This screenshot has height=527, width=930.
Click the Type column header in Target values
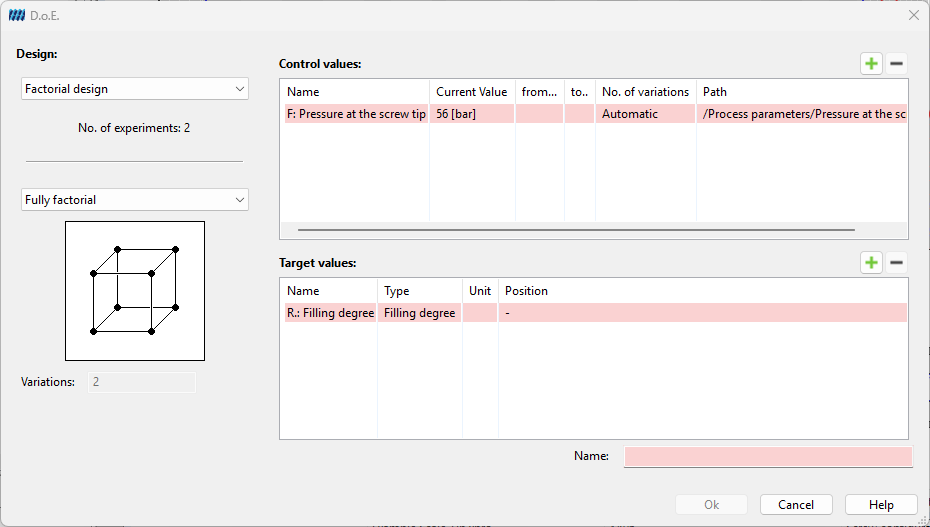(x=419, y=291)
